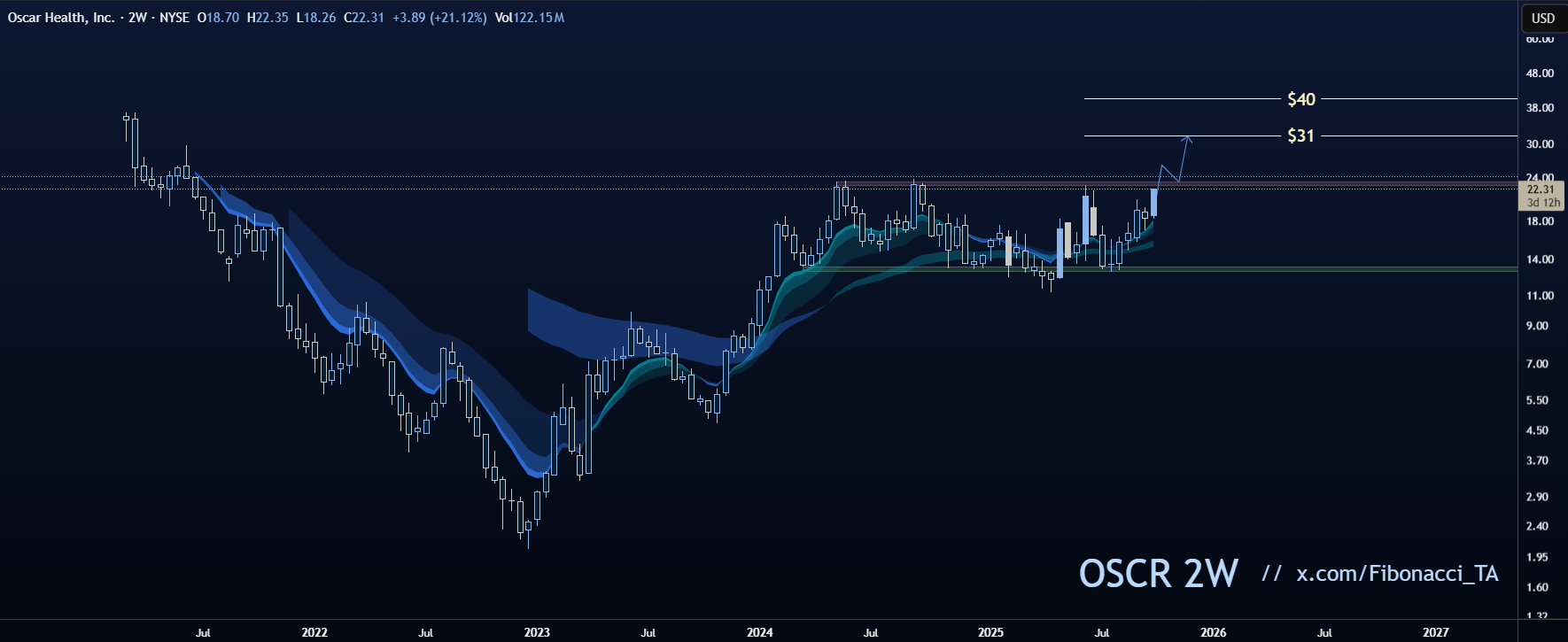Viewport: 1568px width, 642px height.
Task: Click the 2026 label on time axis
Action: 1213,632
